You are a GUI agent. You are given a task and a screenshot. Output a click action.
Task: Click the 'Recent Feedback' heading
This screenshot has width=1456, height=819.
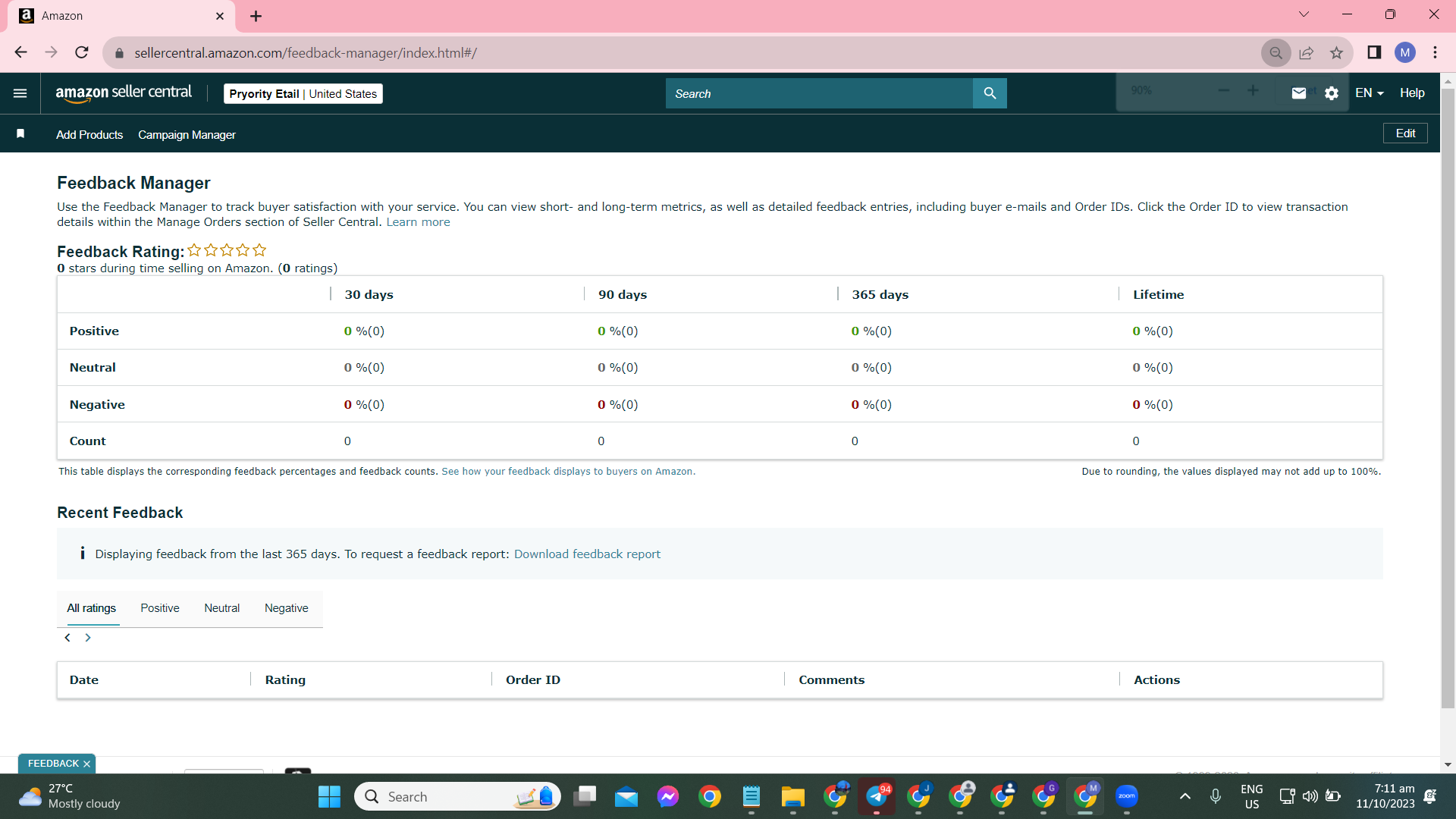tap(120, 513)
